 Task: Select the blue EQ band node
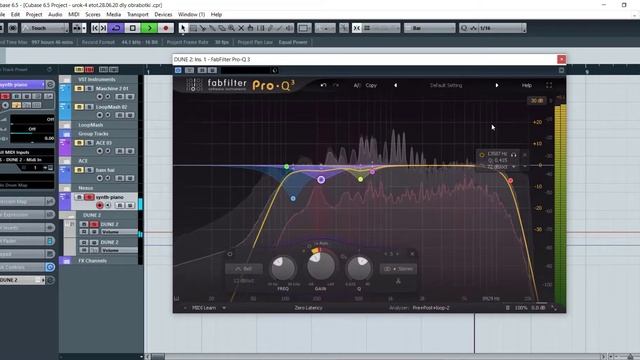pos(293,198)
